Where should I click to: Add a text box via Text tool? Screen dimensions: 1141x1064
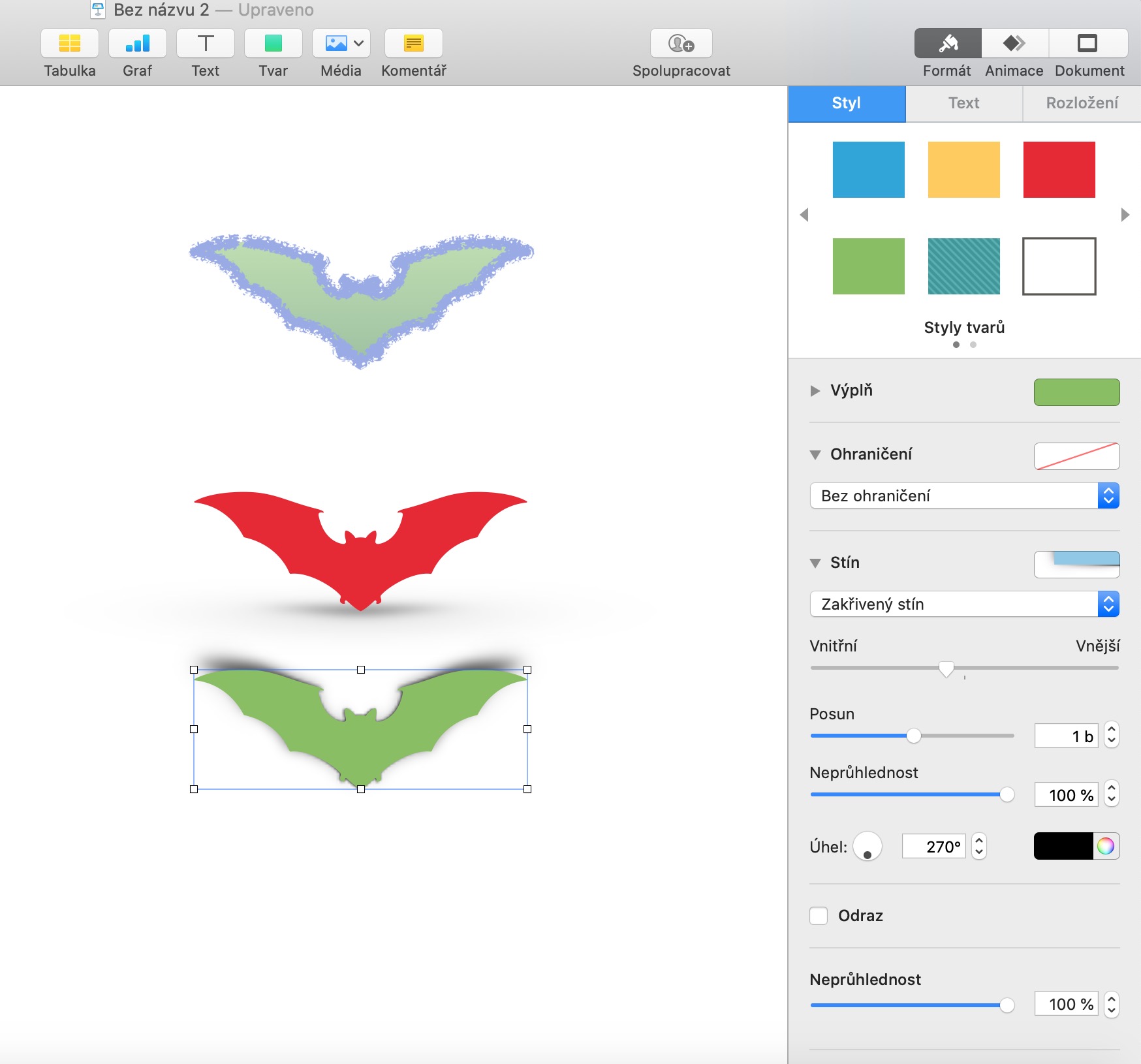pyautogui.click(x=205, y=44)
